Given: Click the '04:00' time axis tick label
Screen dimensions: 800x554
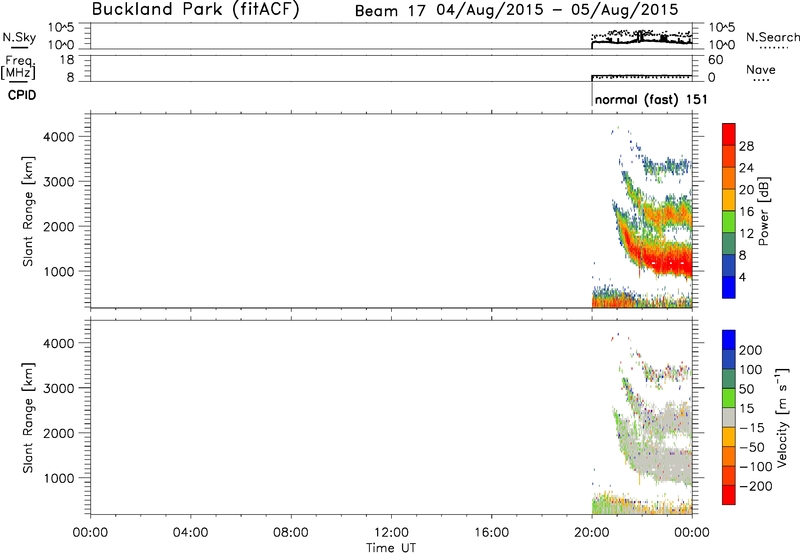Looking at the screenshot, I should (x=190, y=533).
